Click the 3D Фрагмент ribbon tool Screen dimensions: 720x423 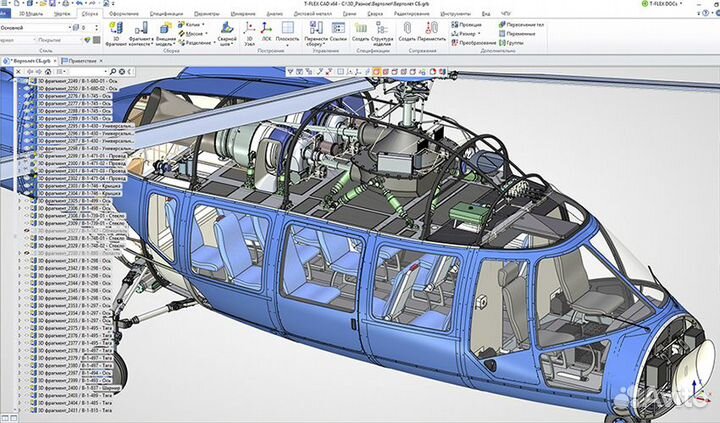[116, 33]
